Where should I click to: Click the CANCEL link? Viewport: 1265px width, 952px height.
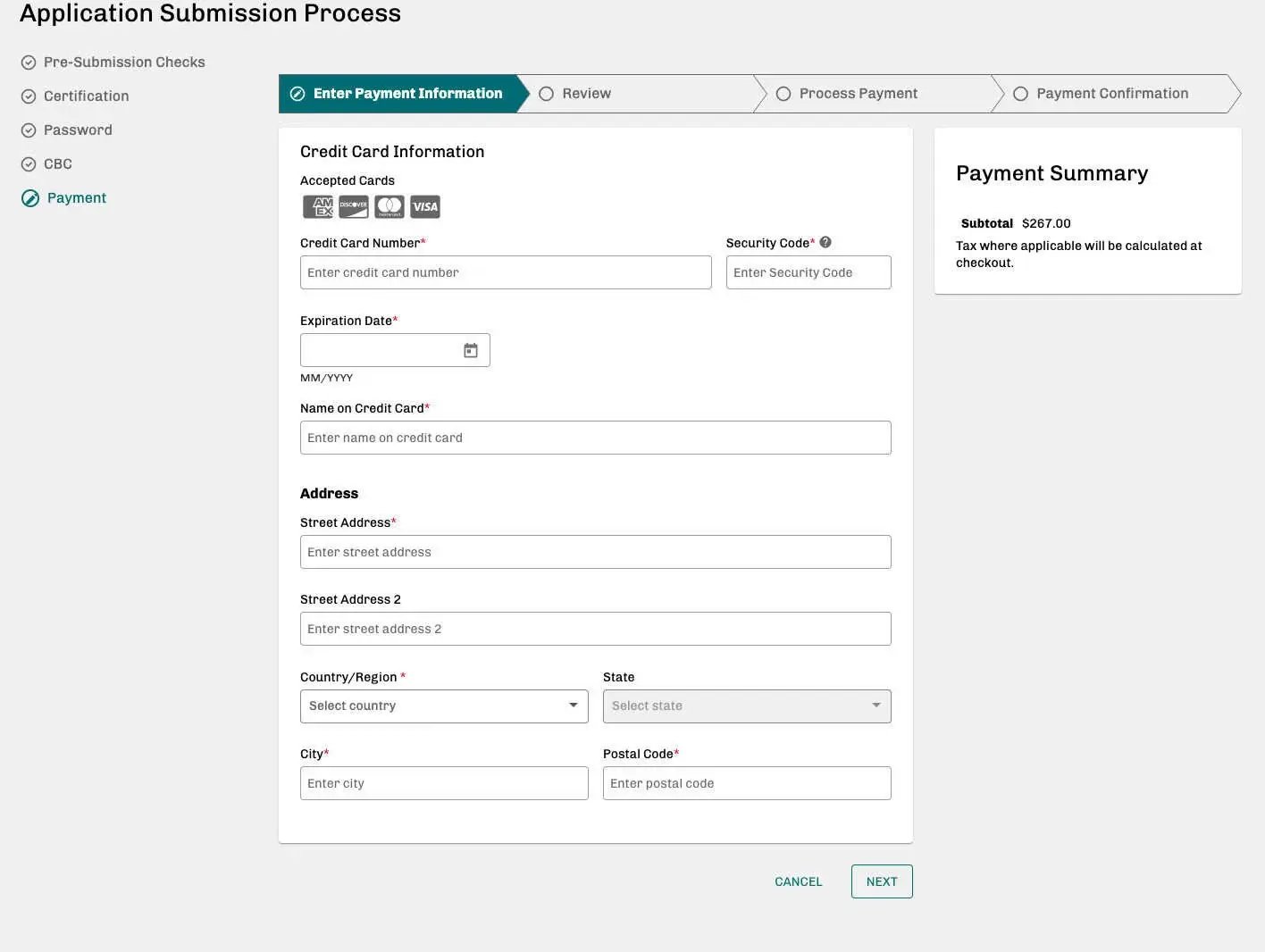tap(798, 881)
